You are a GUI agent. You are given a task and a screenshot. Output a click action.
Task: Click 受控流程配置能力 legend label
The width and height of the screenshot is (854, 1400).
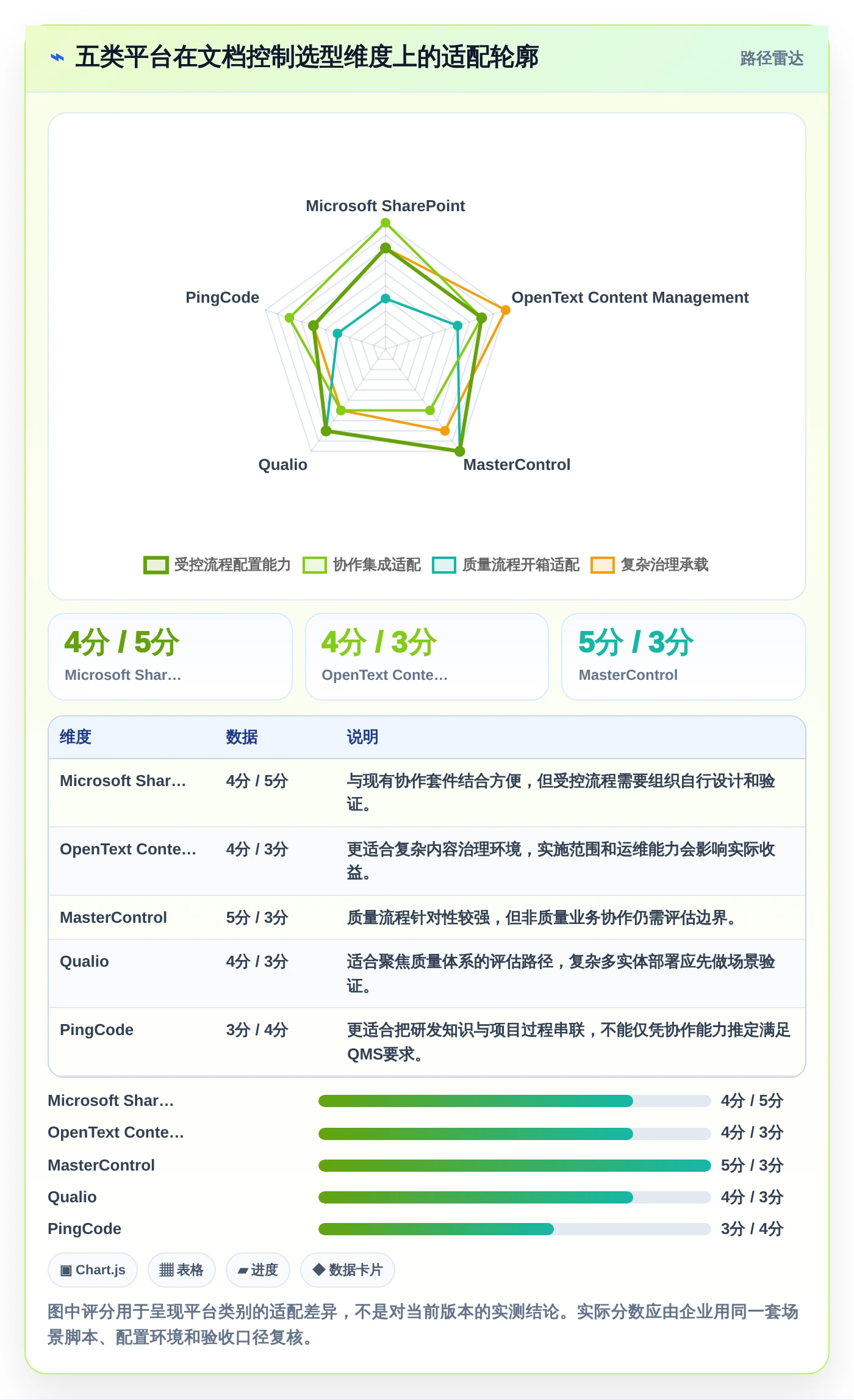point(232,565)
